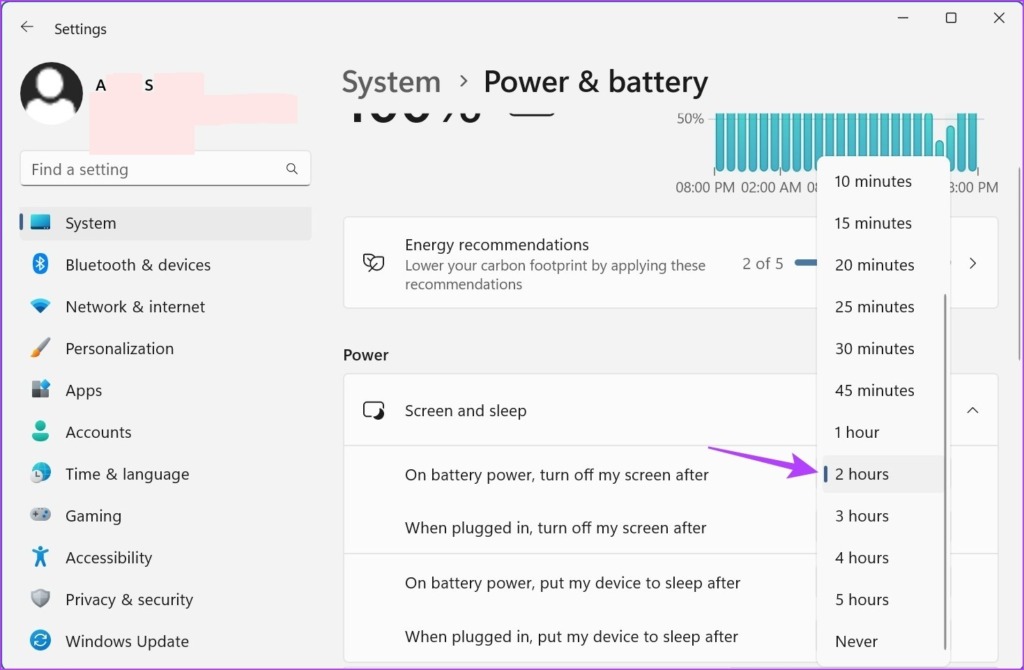Select the 2 hours timeout option
Viewport: 1024px width, 670px height.
click(x=862, y=473)
